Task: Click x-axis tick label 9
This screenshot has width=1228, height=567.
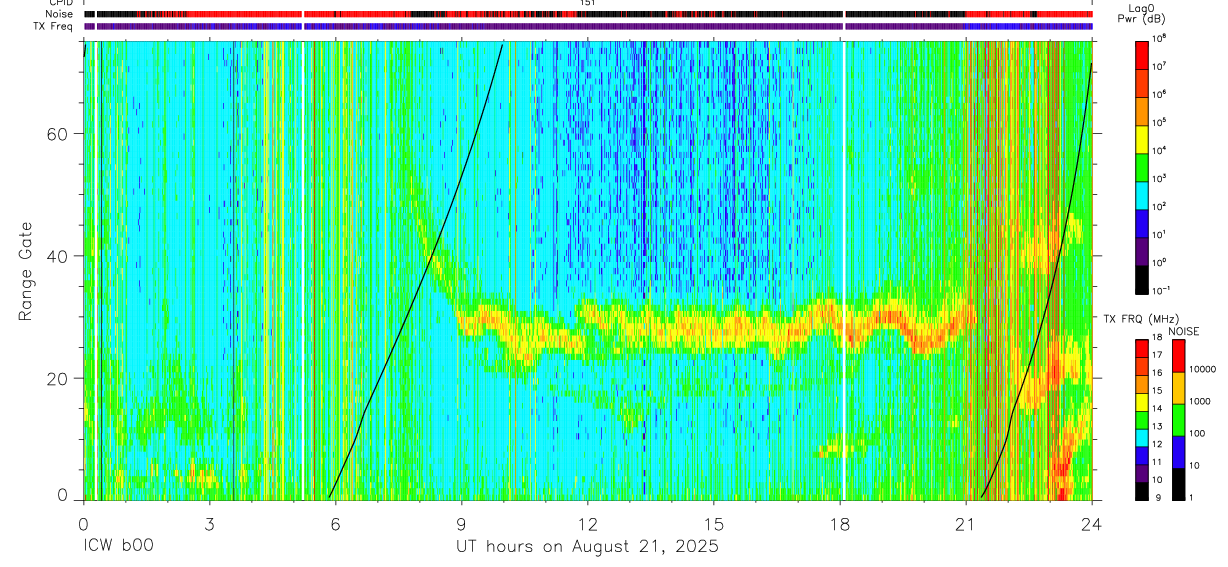Action: 461,523
